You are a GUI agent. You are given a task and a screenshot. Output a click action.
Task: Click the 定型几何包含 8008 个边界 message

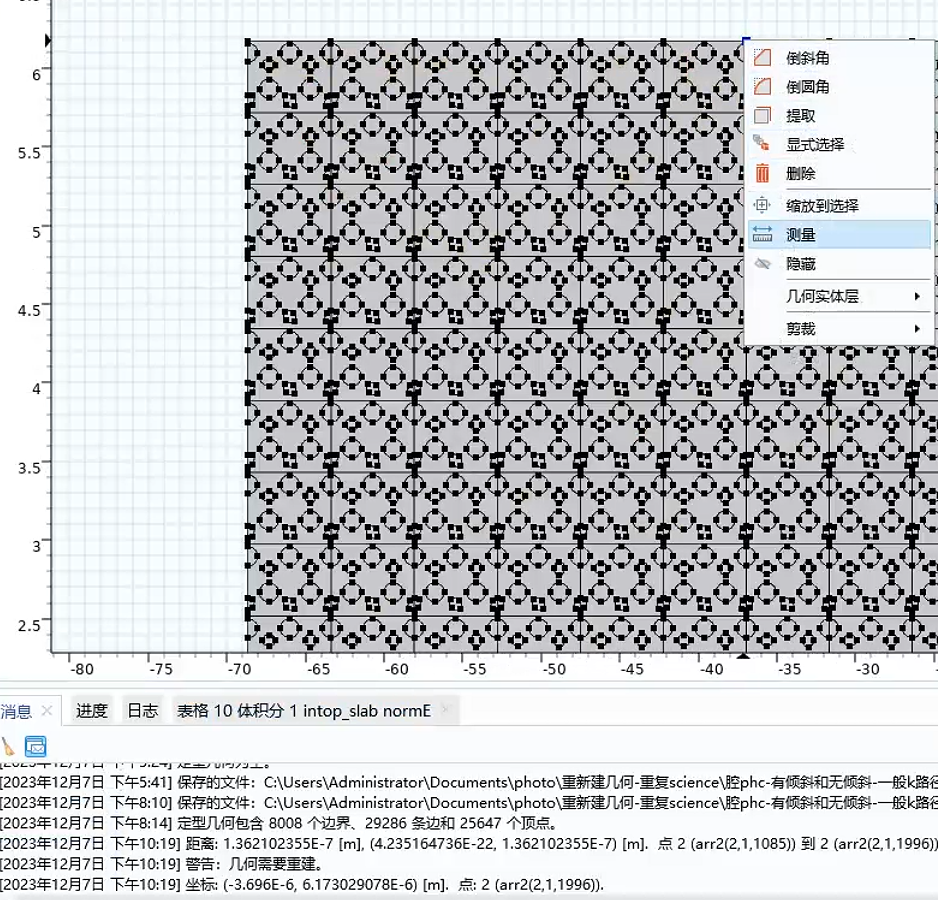[279, 823]
